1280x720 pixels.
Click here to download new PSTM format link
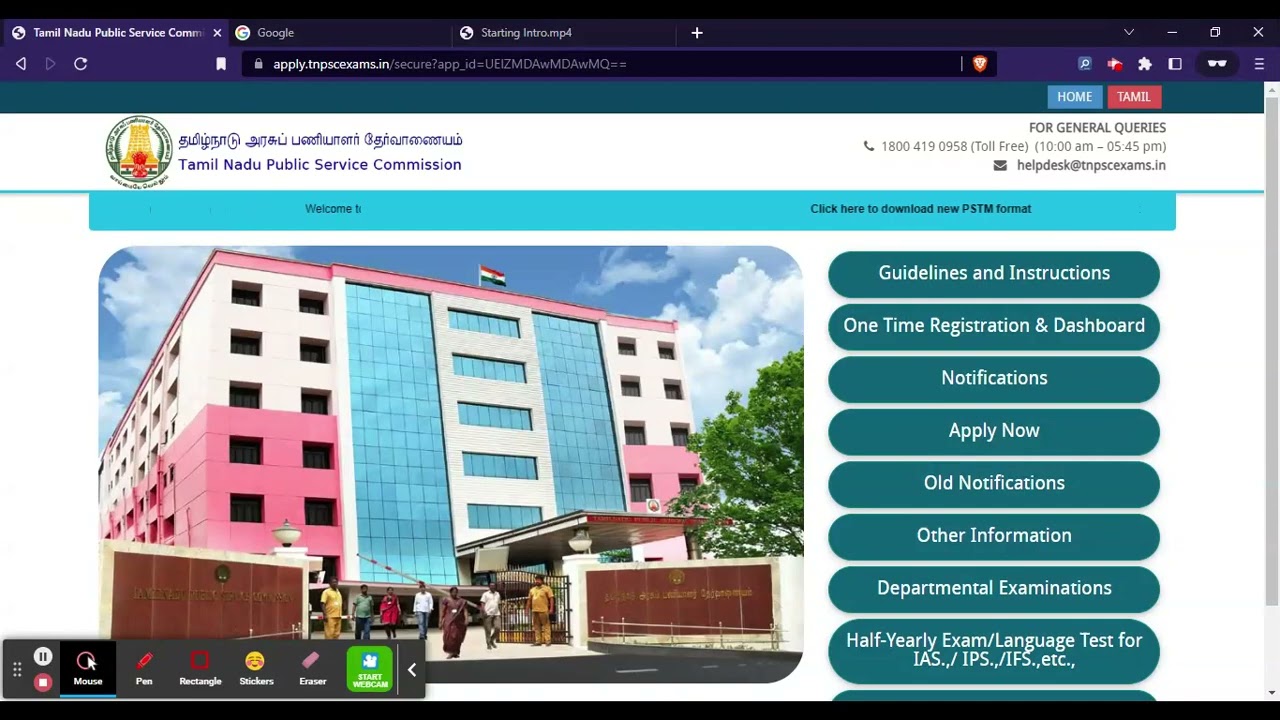pos(921,209)
